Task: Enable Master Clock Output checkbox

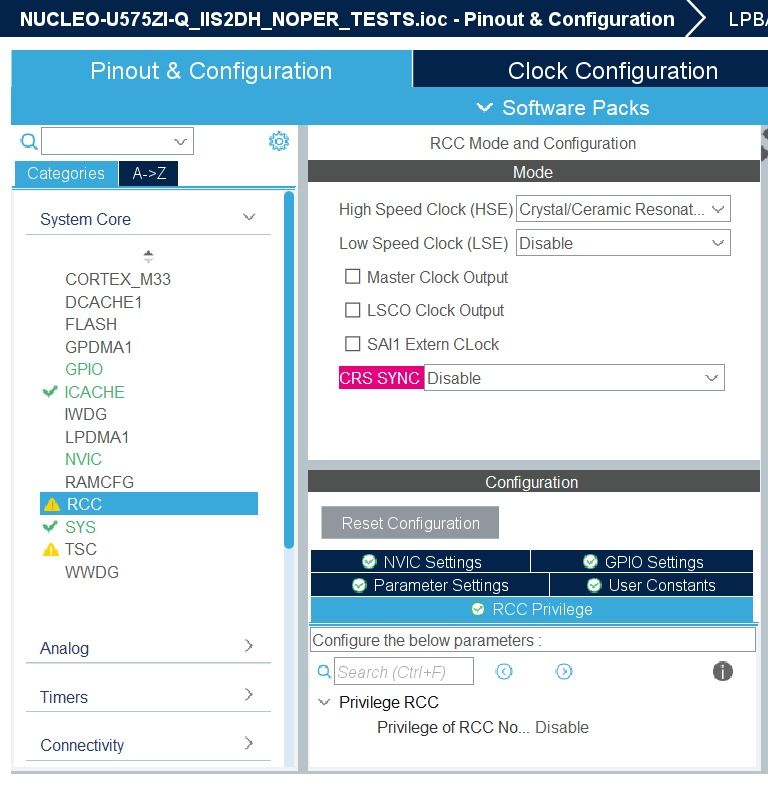Action: (352, 277)
